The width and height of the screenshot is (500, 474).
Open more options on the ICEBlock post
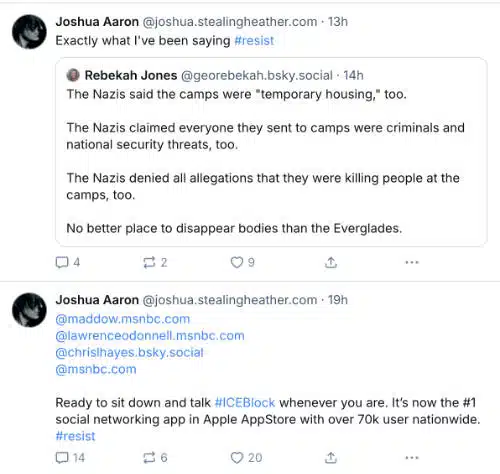pyautogui.click(x=412, y=458)
